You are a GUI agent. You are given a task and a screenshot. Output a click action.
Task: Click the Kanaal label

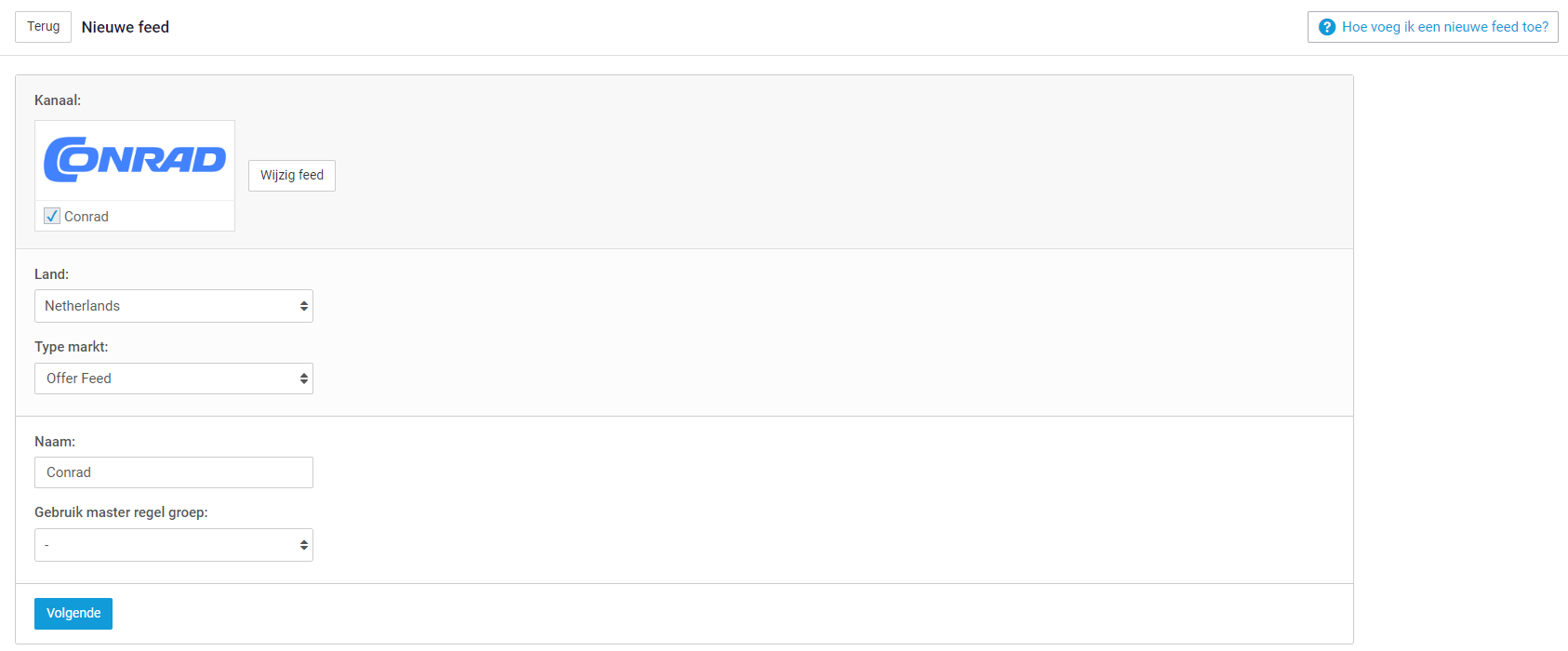click(58, 100)
